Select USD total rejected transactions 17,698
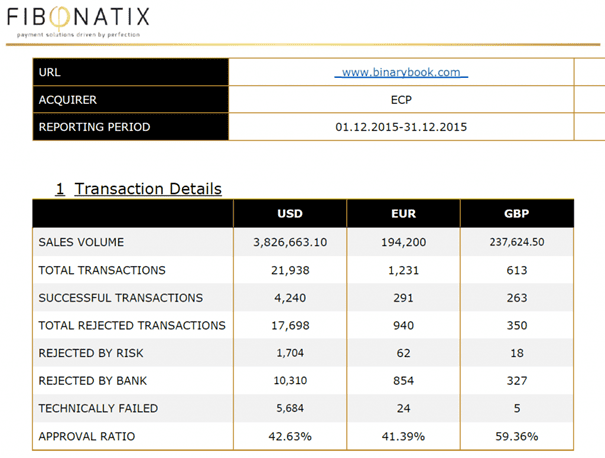The image size is (605, 458). (x=290, y=325)
